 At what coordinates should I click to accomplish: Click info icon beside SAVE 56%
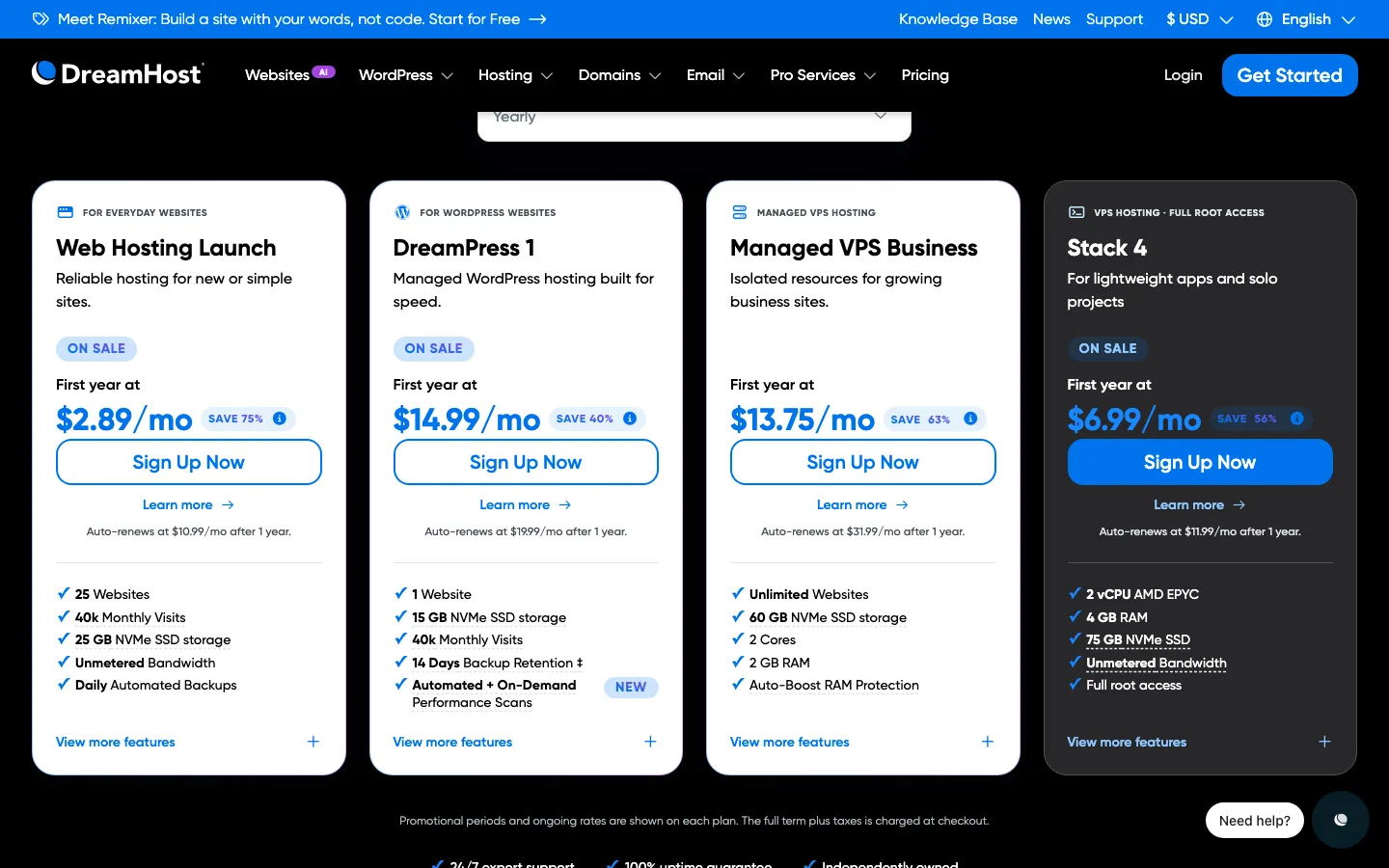tap(1297, 419)
